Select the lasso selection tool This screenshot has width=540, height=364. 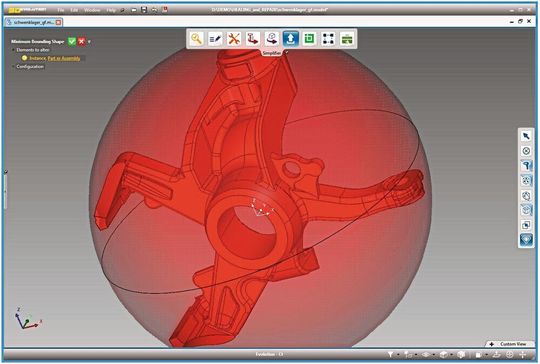[526, 195]
